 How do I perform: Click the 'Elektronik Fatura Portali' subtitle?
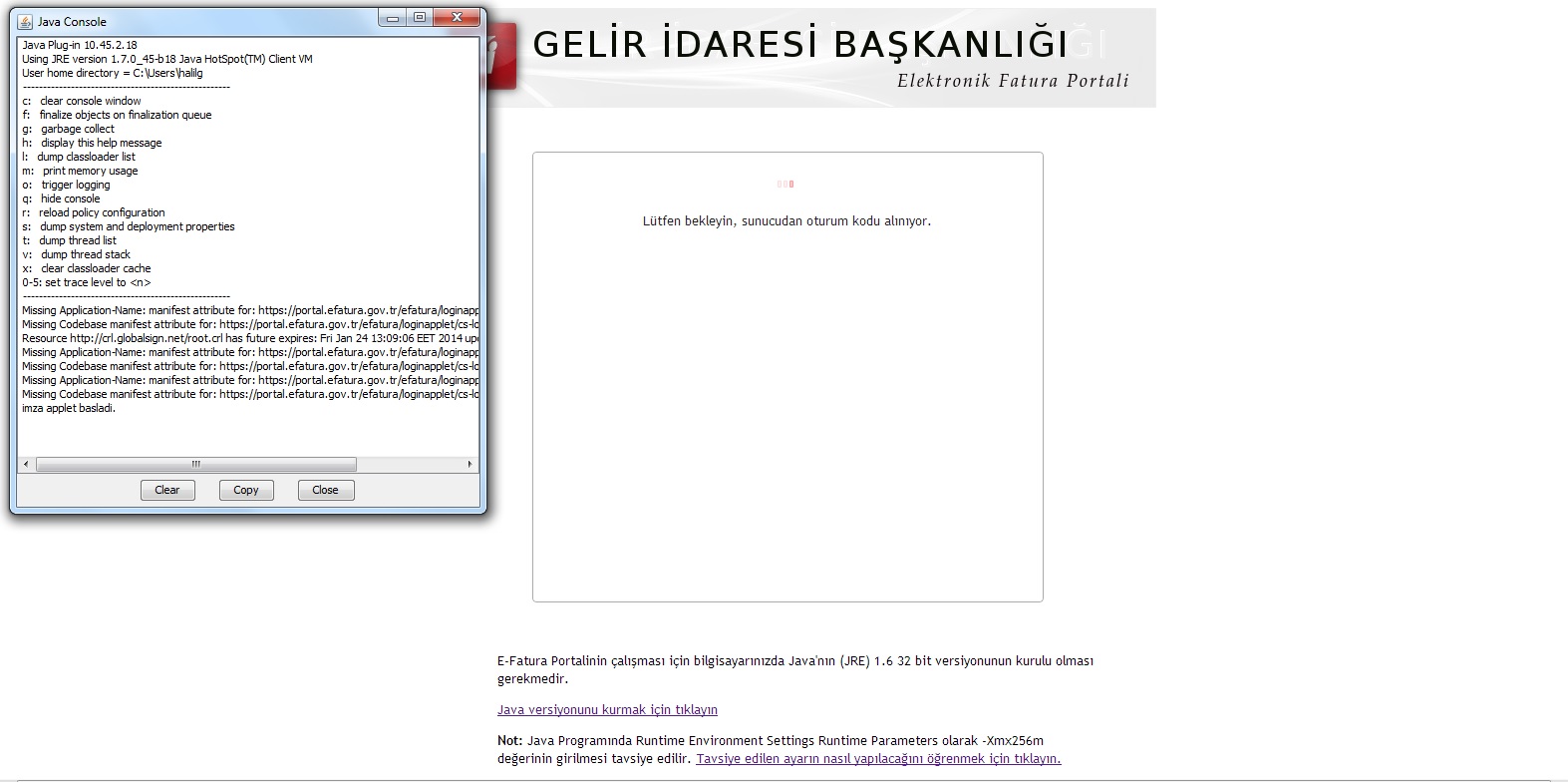[1013, 81]
